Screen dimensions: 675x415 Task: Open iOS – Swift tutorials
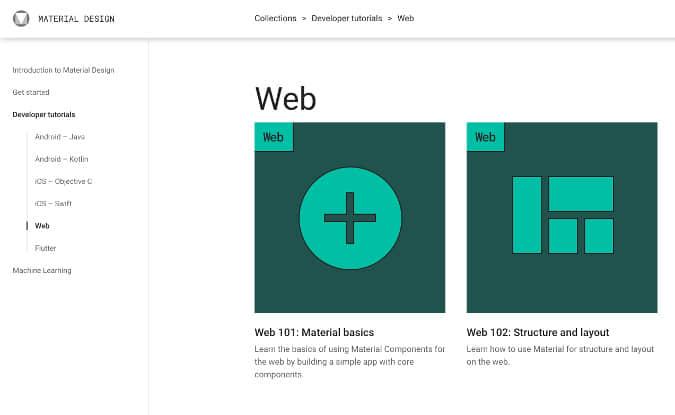click(x=53, y=203)
